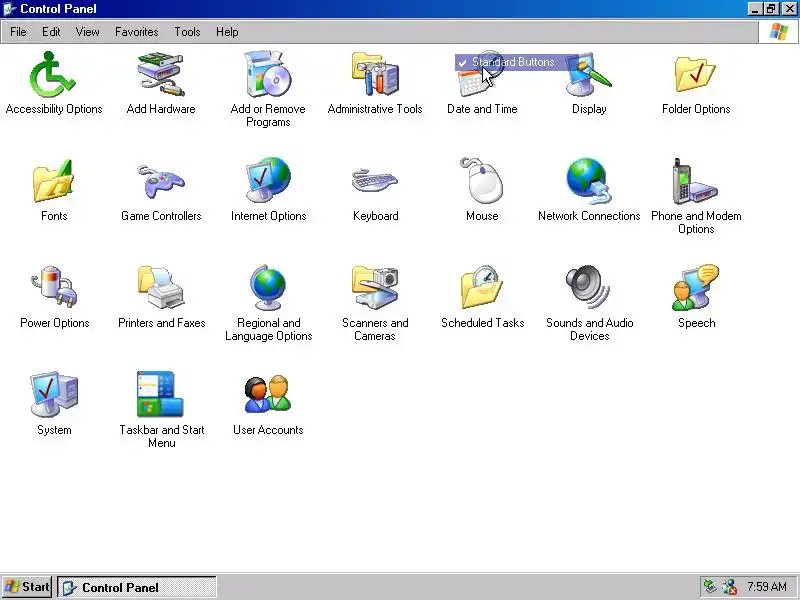This screenshot has width=800, height=600.
Task: Open the Speech icon
Action: coord(696,289)
